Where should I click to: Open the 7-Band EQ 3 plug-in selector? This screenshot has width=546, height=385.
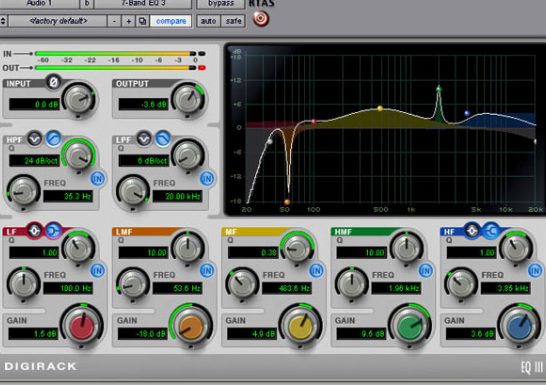coord(143,3)
